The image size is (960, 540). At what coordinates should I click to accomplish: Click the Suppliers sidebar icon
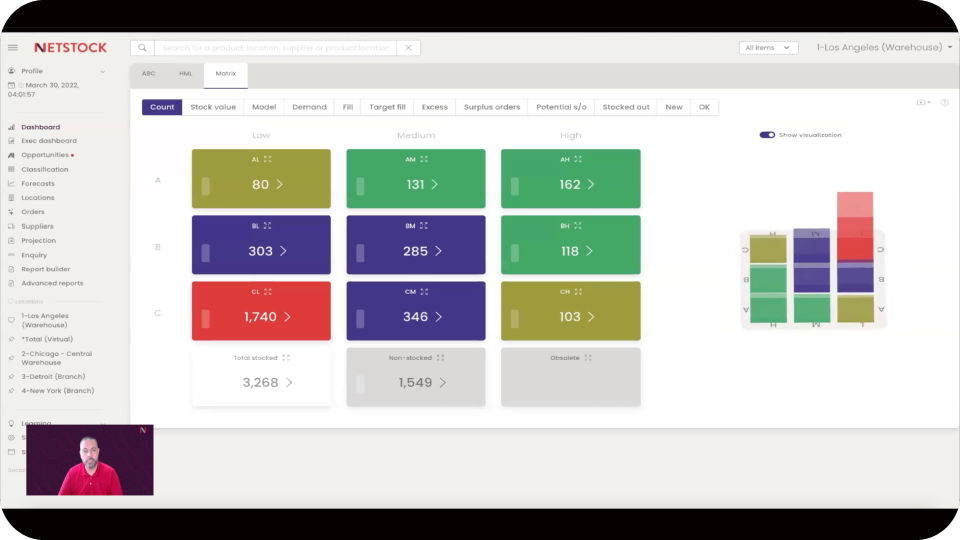[11, 227]
